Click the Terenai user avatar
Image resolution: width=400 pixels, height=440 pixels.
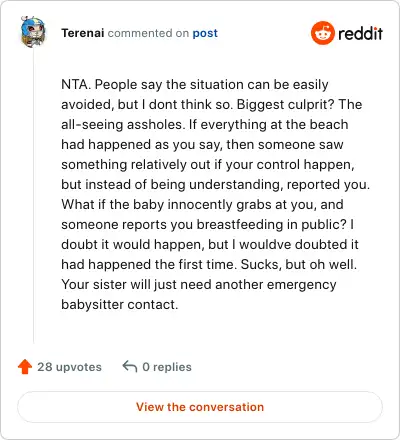[x=33, y=32]
